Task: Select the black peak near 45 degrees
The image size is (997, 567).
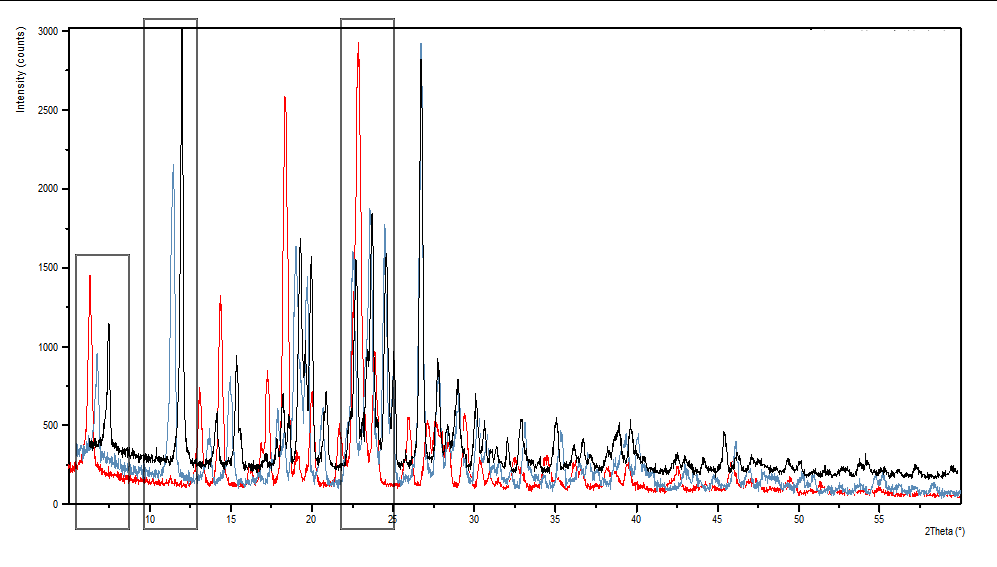Action: click(725, 434)
